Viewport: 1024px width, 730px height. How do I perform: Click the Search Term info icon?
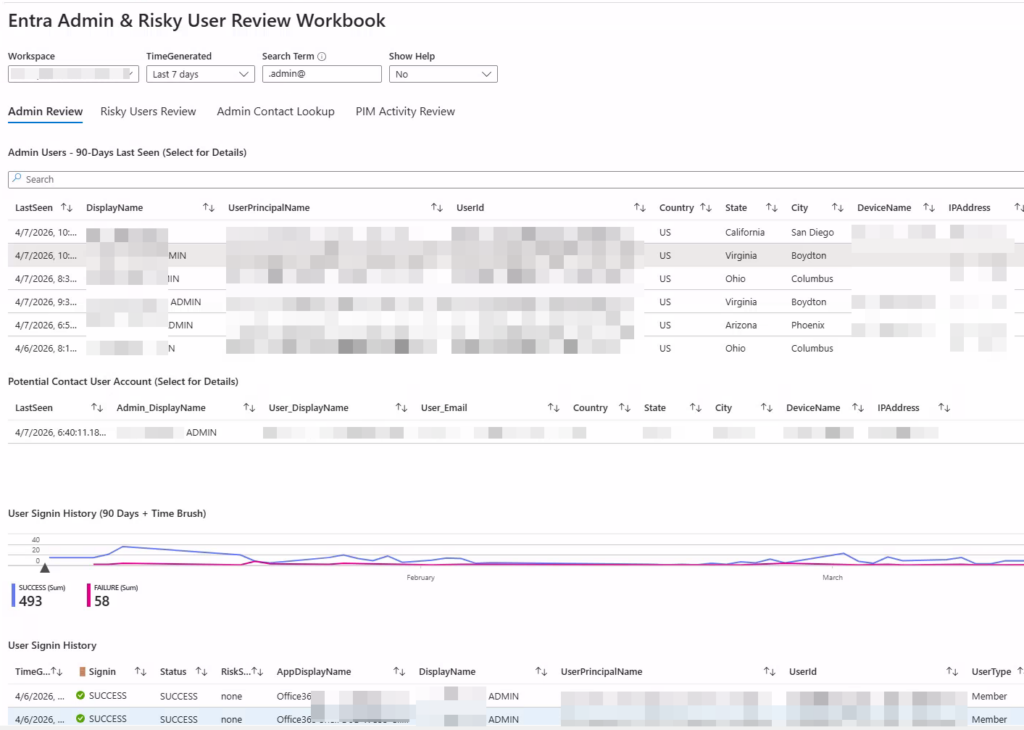[x=322, y=57]
